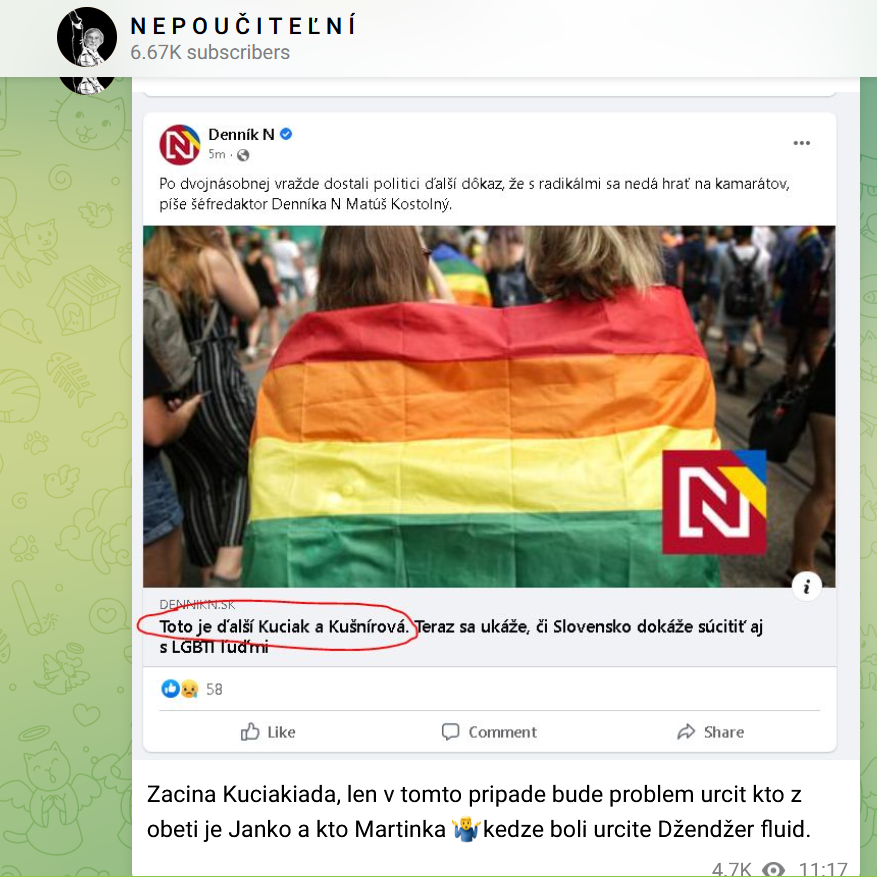Screen dimensions: 877x877
Task: Click the thumbs-up Like button
Action: pyautogui.click(x=268, y=732)
